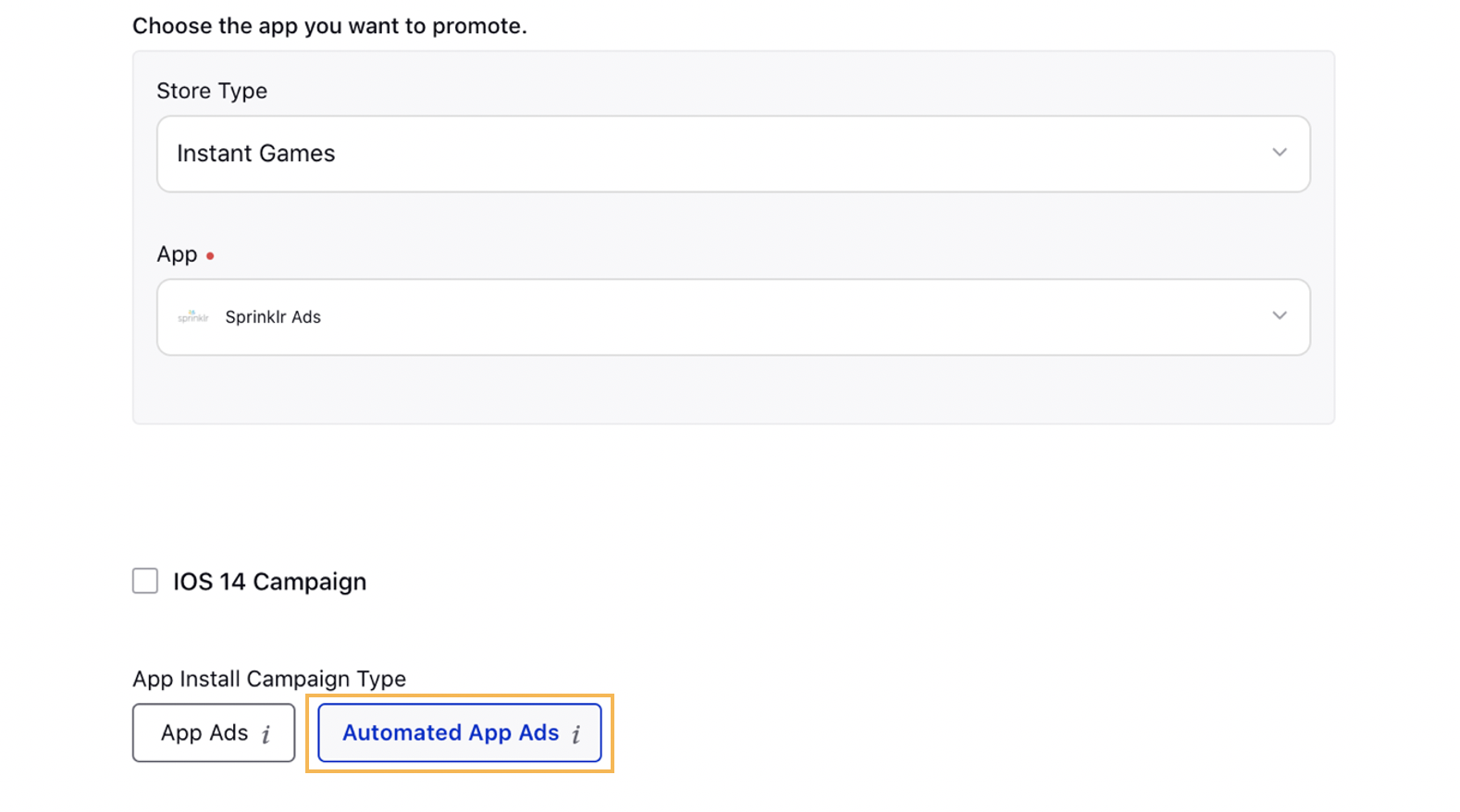Open the Store Type dropdown showing Instant Games
This screenshot has width=1460, height=812.
[x=733, y=154]
